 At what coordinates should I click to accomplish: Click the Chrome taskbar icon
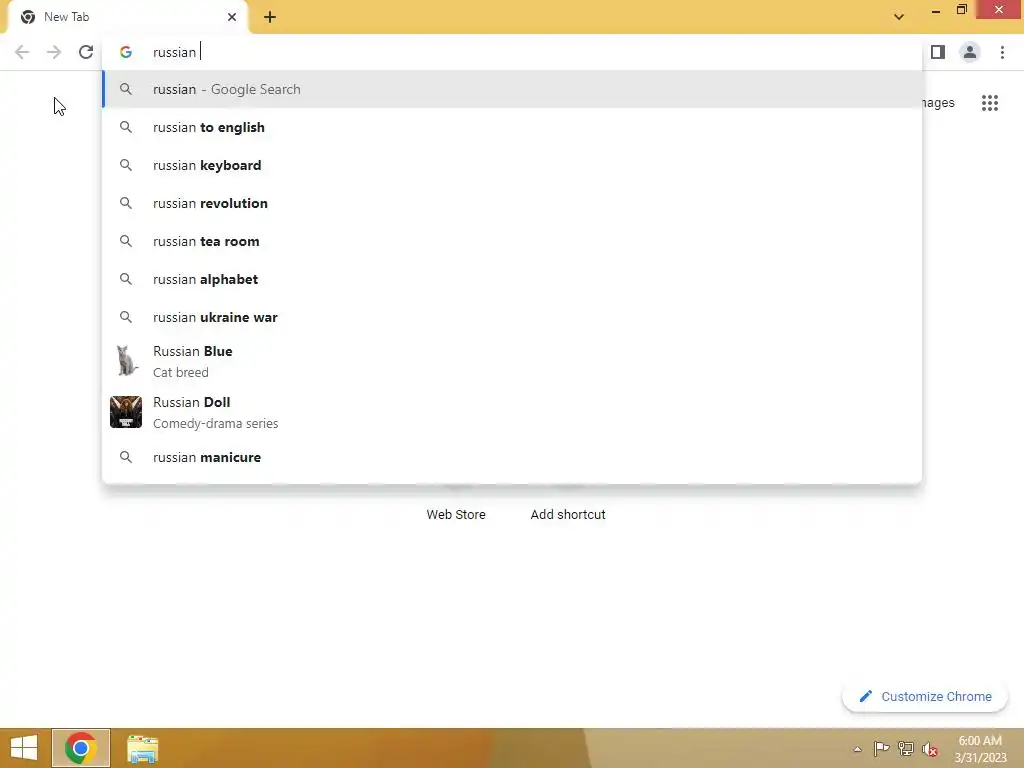[x=81, y=748]
